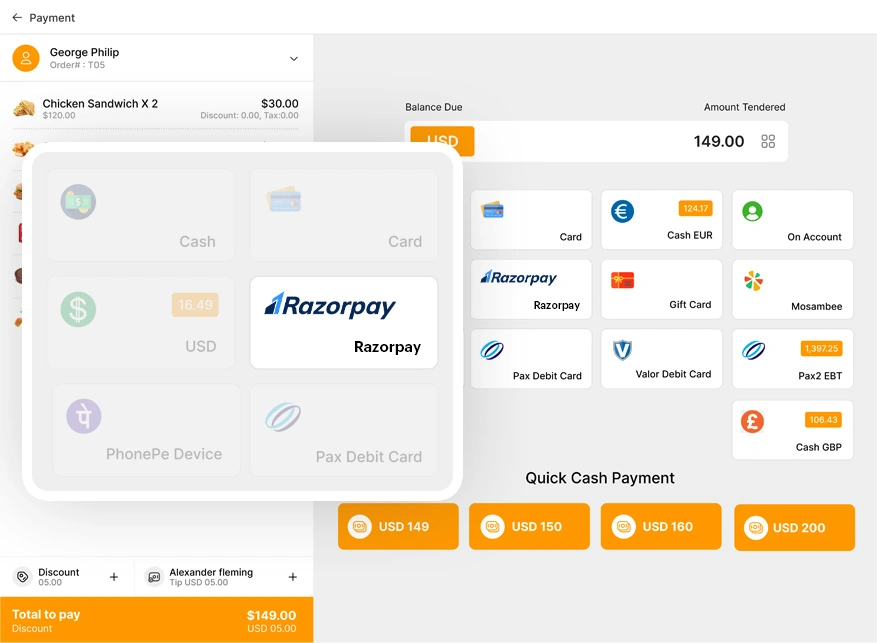The image size is (877, 643).
Task: Select Cash EUR payment tile
Action: 662,220
